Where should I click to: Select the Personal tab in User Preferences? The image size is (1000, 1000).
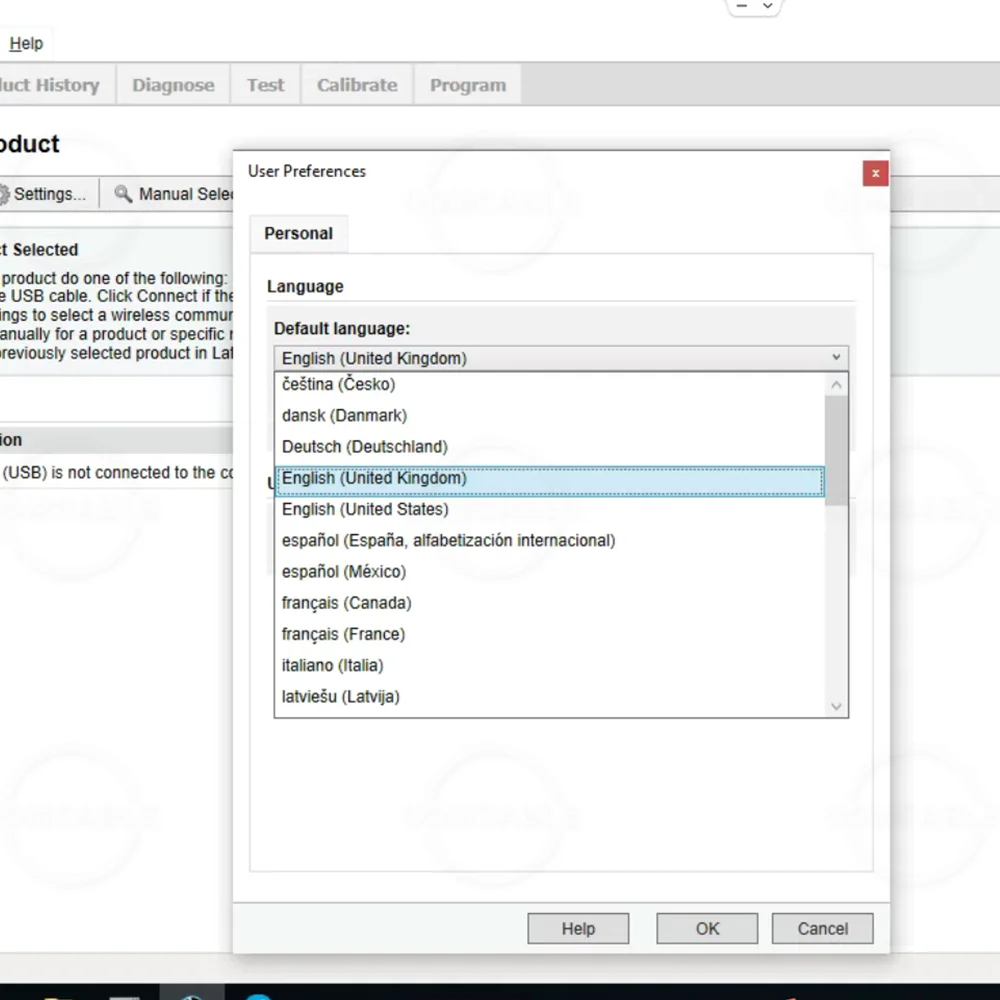coord(298,233)
